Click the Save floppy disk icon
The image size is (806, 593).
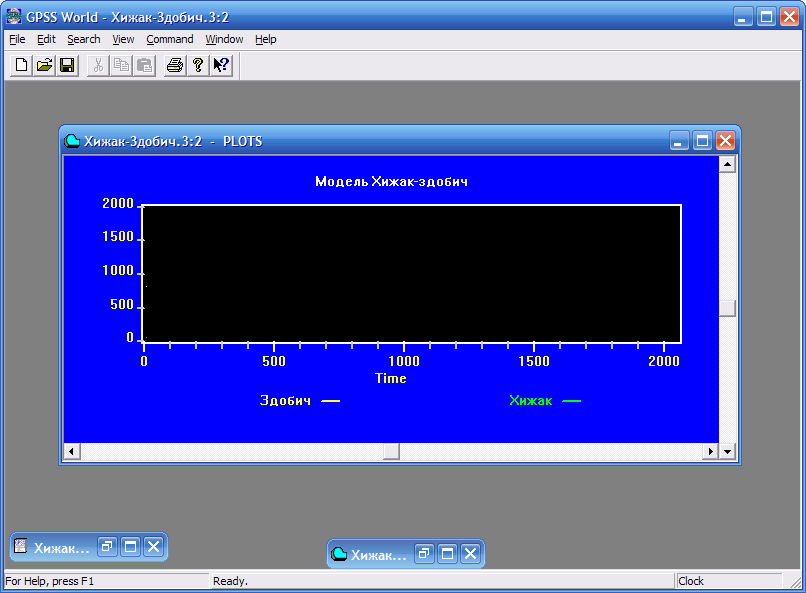[x=67, y=65]
